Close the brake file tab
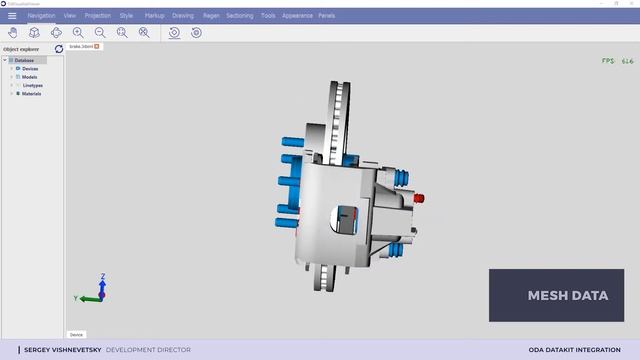 click(97, 47)
